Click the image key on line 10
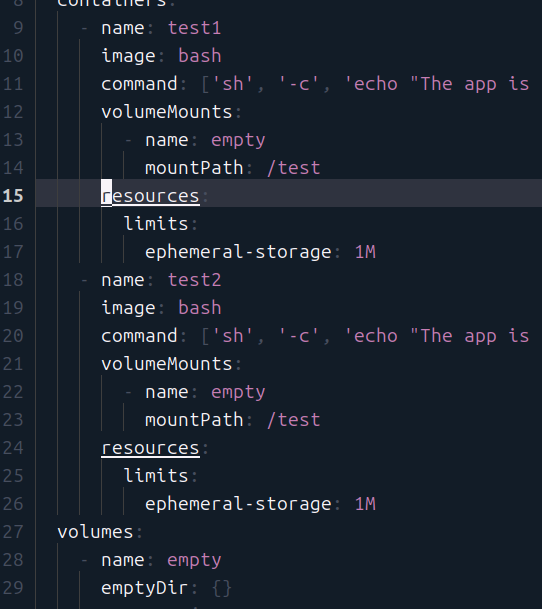 pos(128,56)
